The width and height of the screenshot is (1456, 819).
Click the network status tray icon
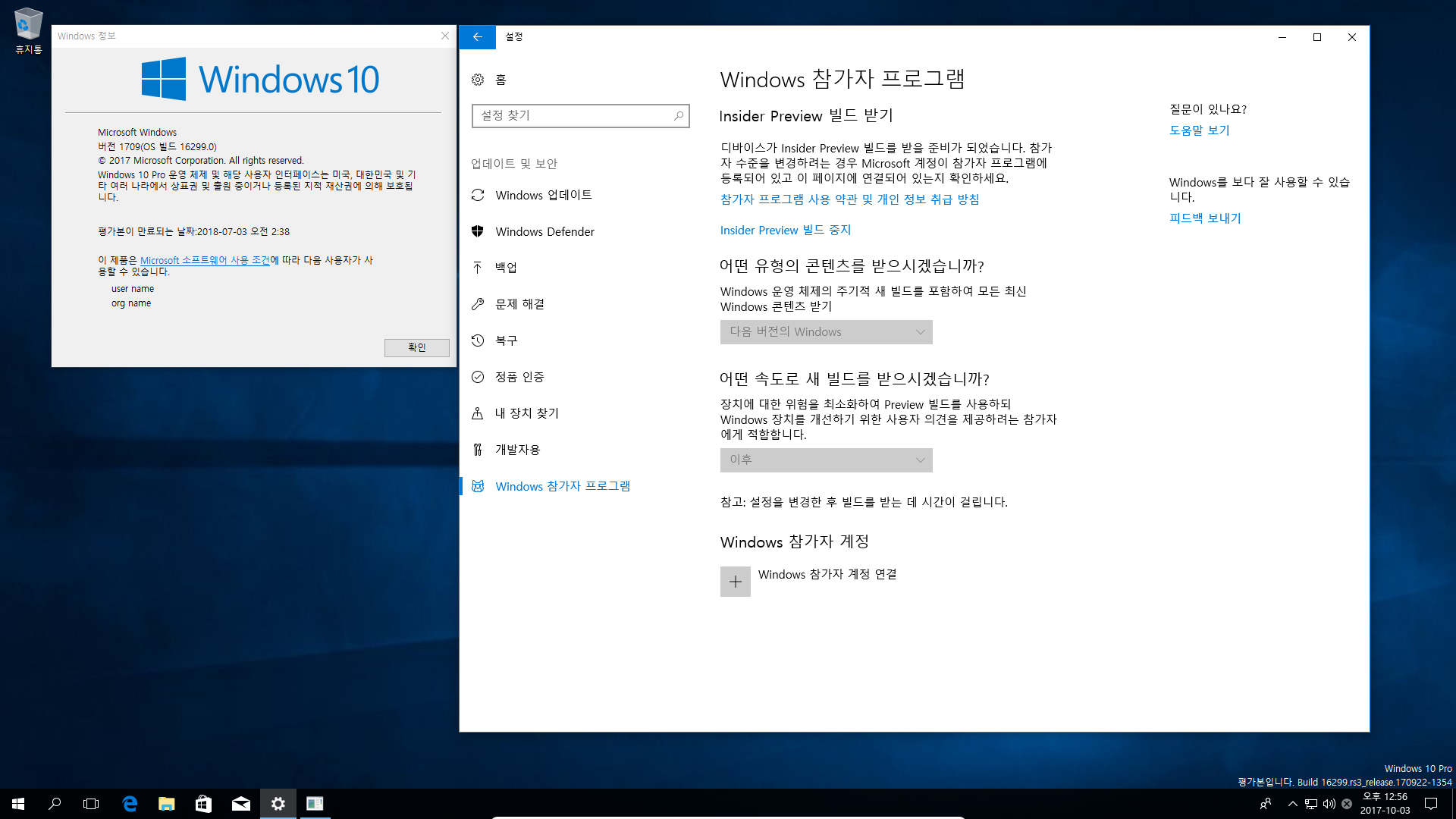pyautogui.click(x=1311, y=804)
